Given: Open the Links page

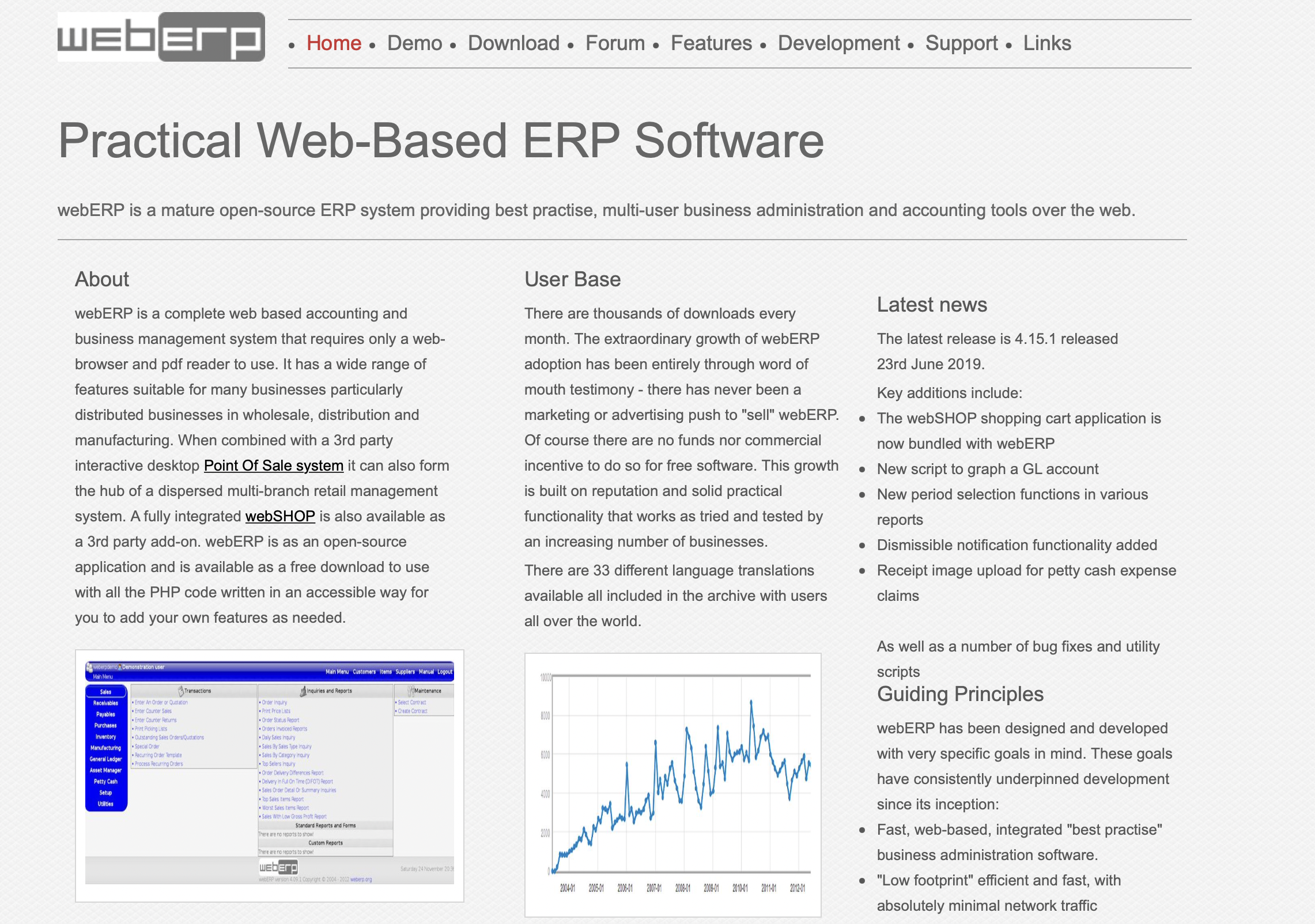Looking at the screenshot, I should pos(1047,43).
